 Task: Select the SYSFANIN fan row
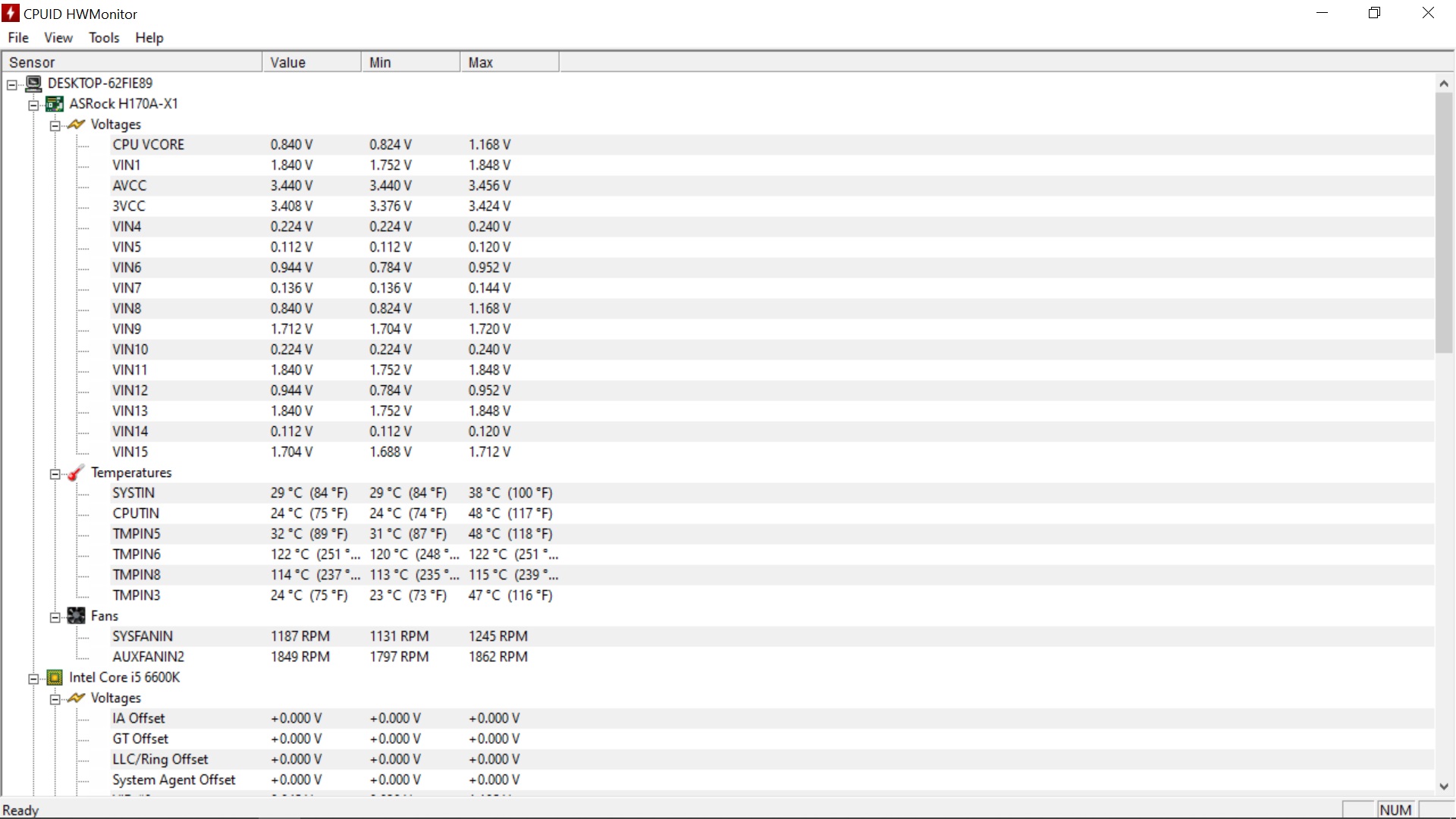point(143,636)
